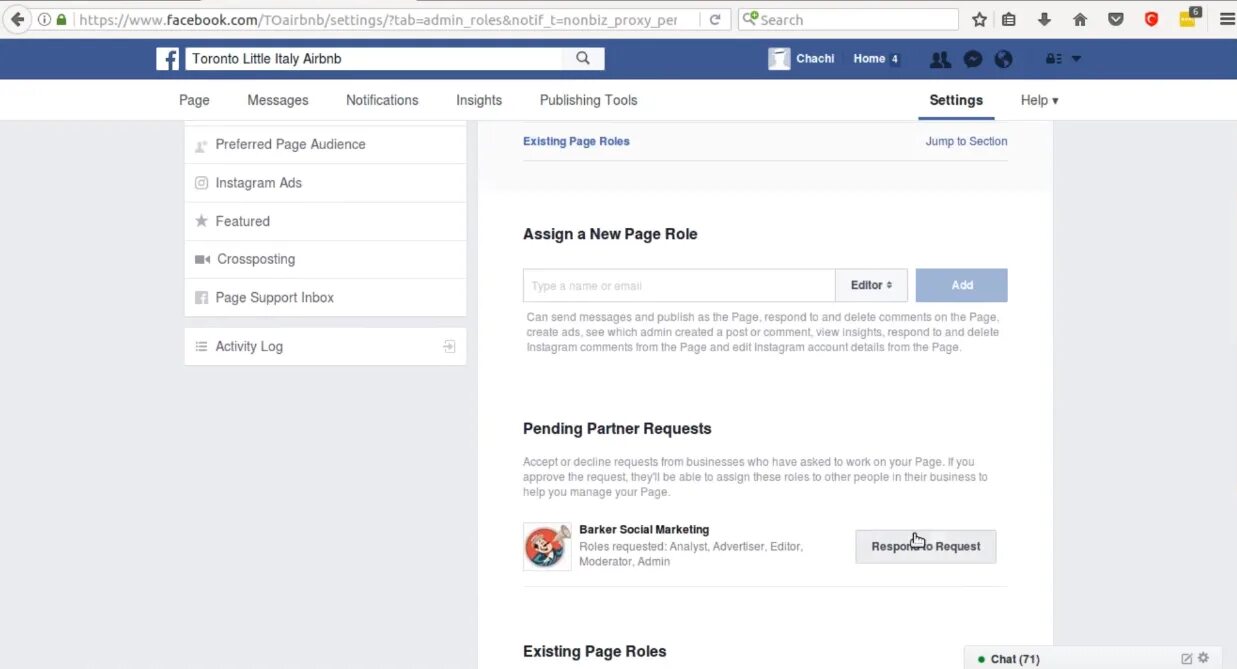Screen dimensions: 1237x669
Task: Open Publishing Tools tab
Action: pos(588,100)
